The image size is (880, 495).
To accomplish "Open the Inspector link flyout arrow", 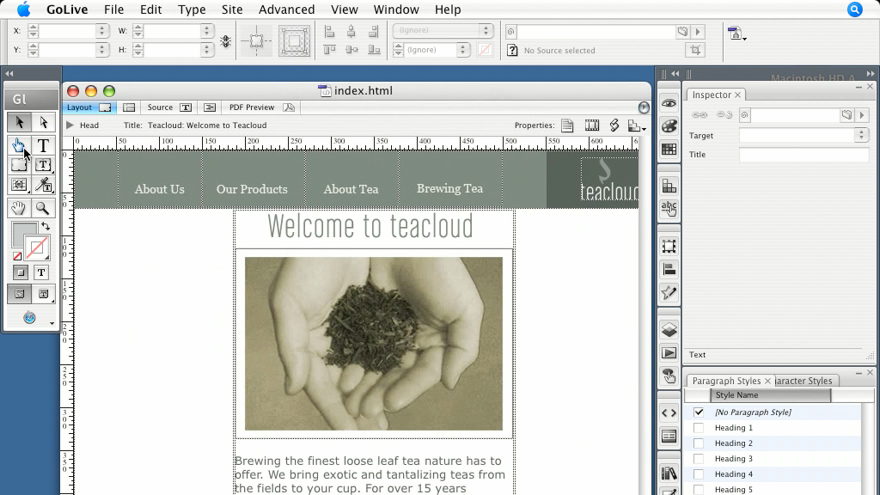I will [x=862, y=115].
